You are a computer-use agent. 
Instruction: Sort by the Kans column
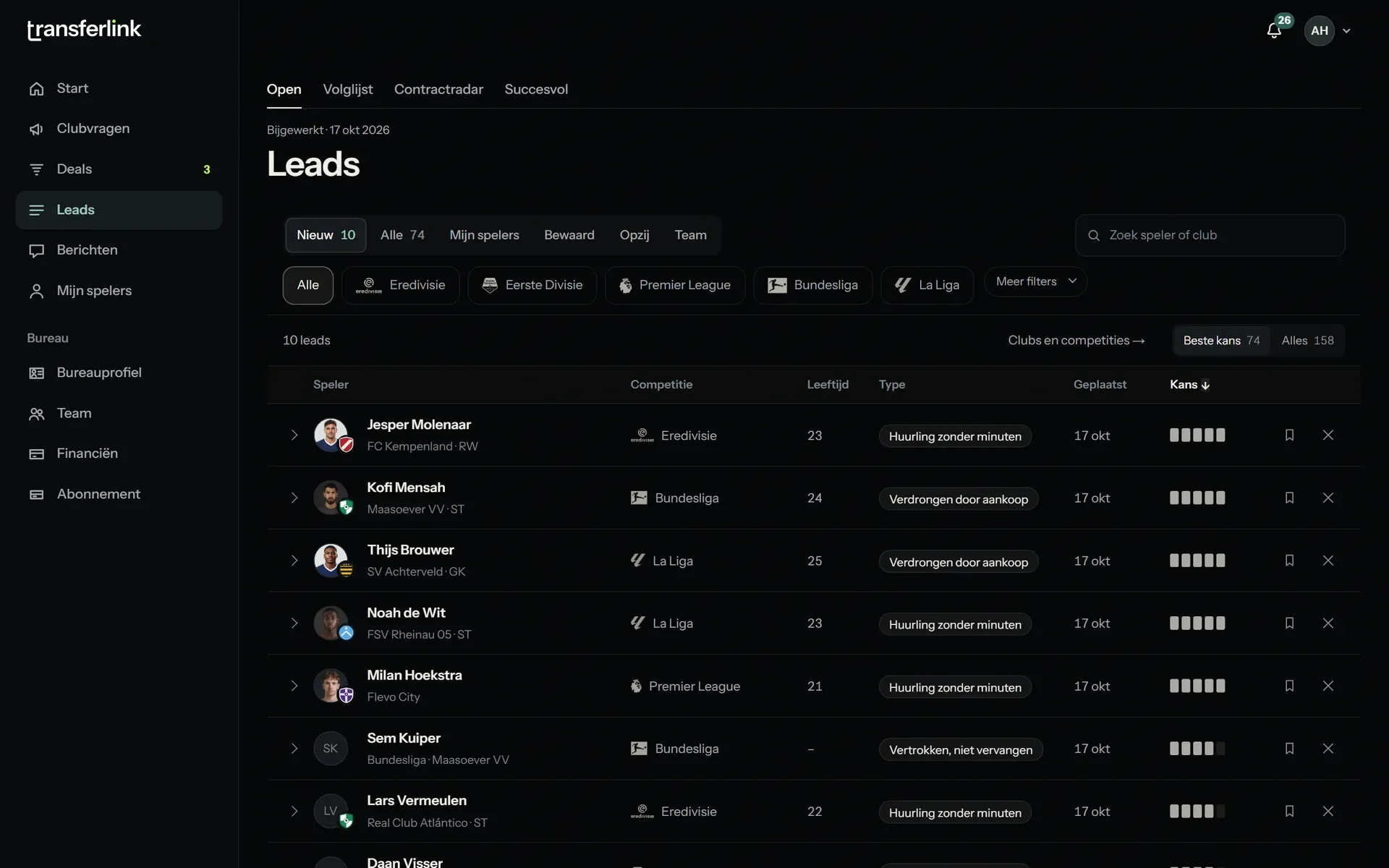pos(1189,385)
